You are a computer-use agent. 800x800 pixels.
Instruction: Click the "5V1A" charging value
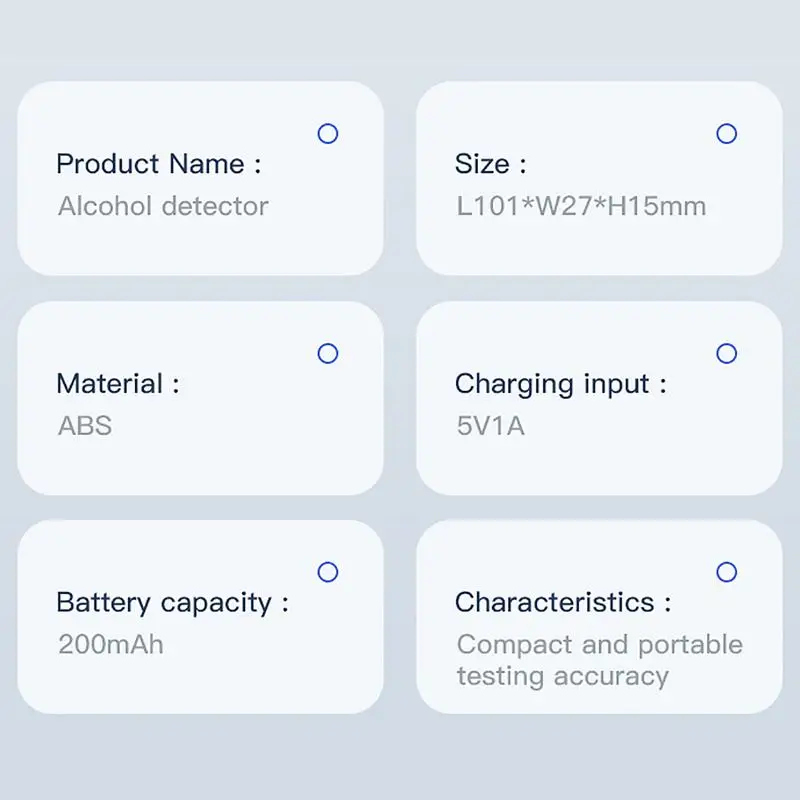pos(490,426)
